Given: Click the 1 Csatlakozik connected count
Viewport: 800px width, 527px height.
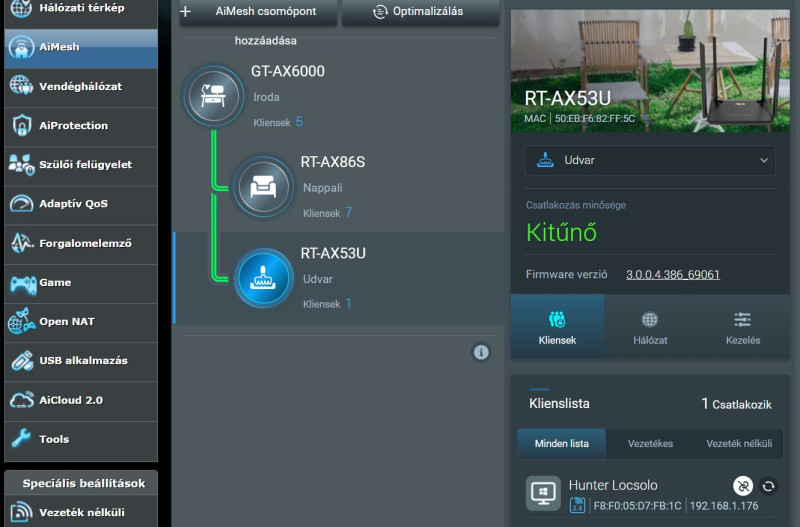Looking at the screenshot, I should 736,404.
